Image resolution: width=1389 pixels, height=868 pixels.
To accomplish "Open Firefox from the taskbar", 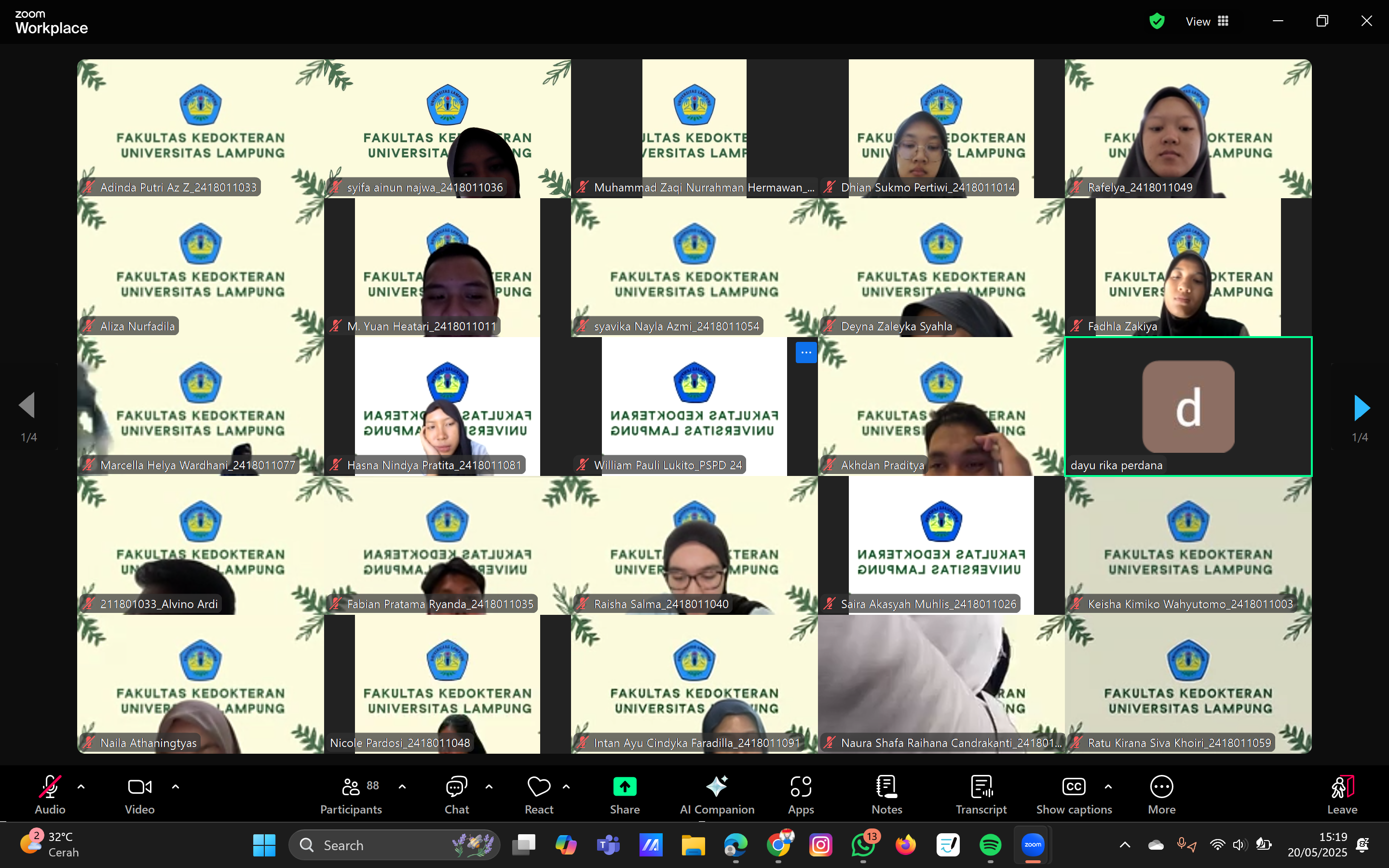I will click(906, 845).
